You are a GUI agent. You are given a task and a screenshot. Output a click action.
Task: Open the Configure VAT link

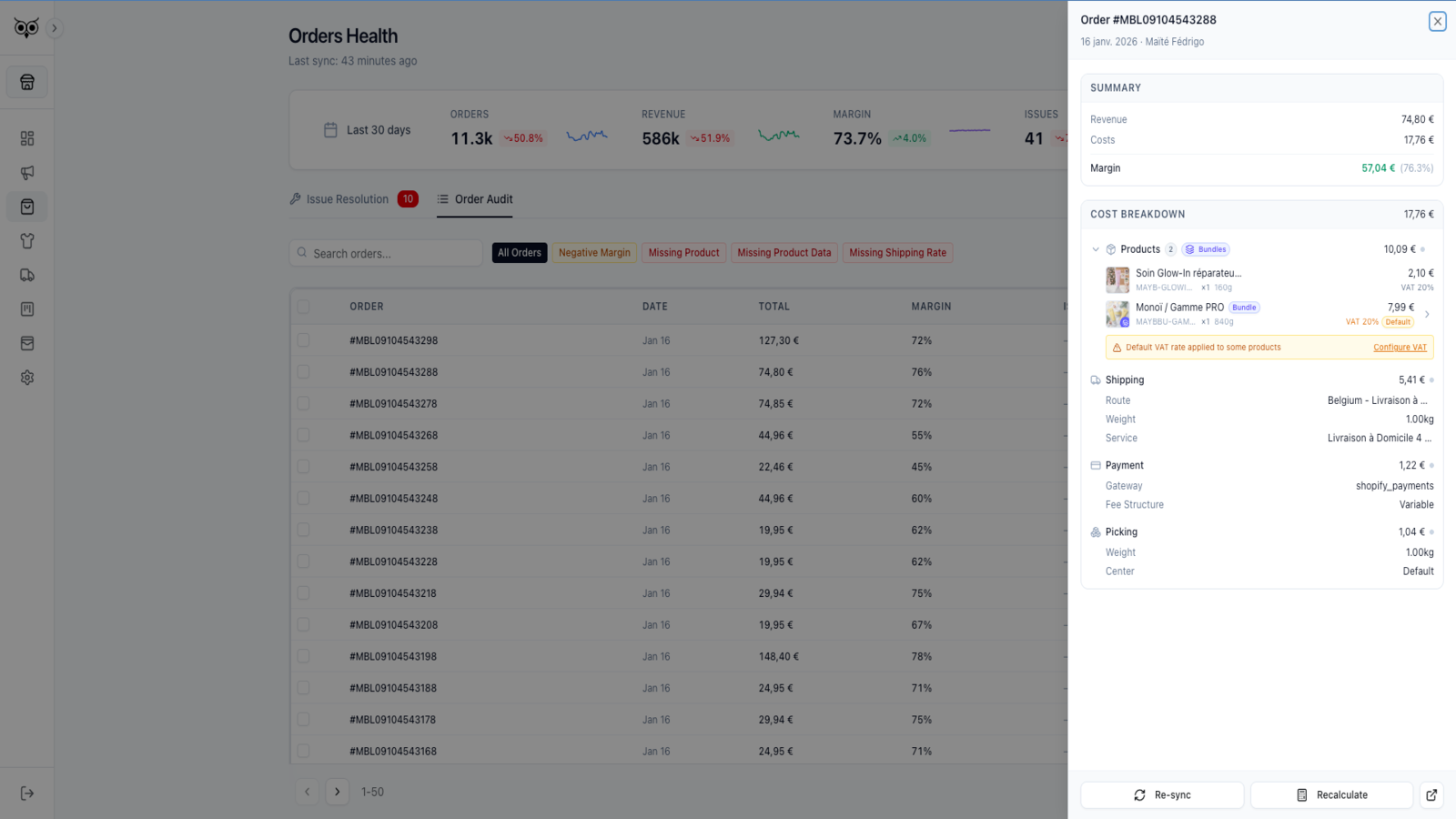click(x=1400, y=348)
